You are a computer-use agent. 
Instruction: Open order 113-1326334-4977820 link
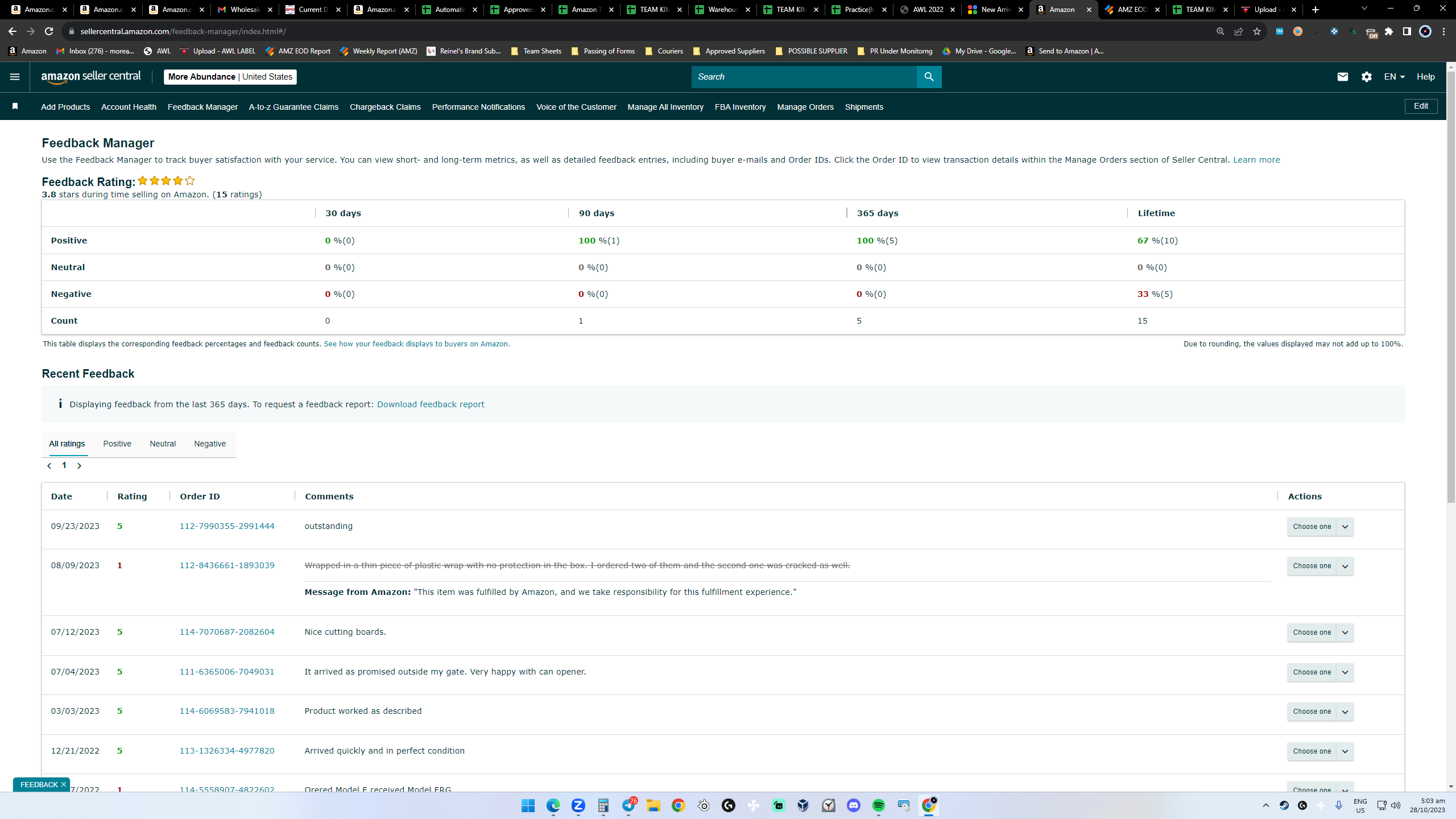pos(227,751)
